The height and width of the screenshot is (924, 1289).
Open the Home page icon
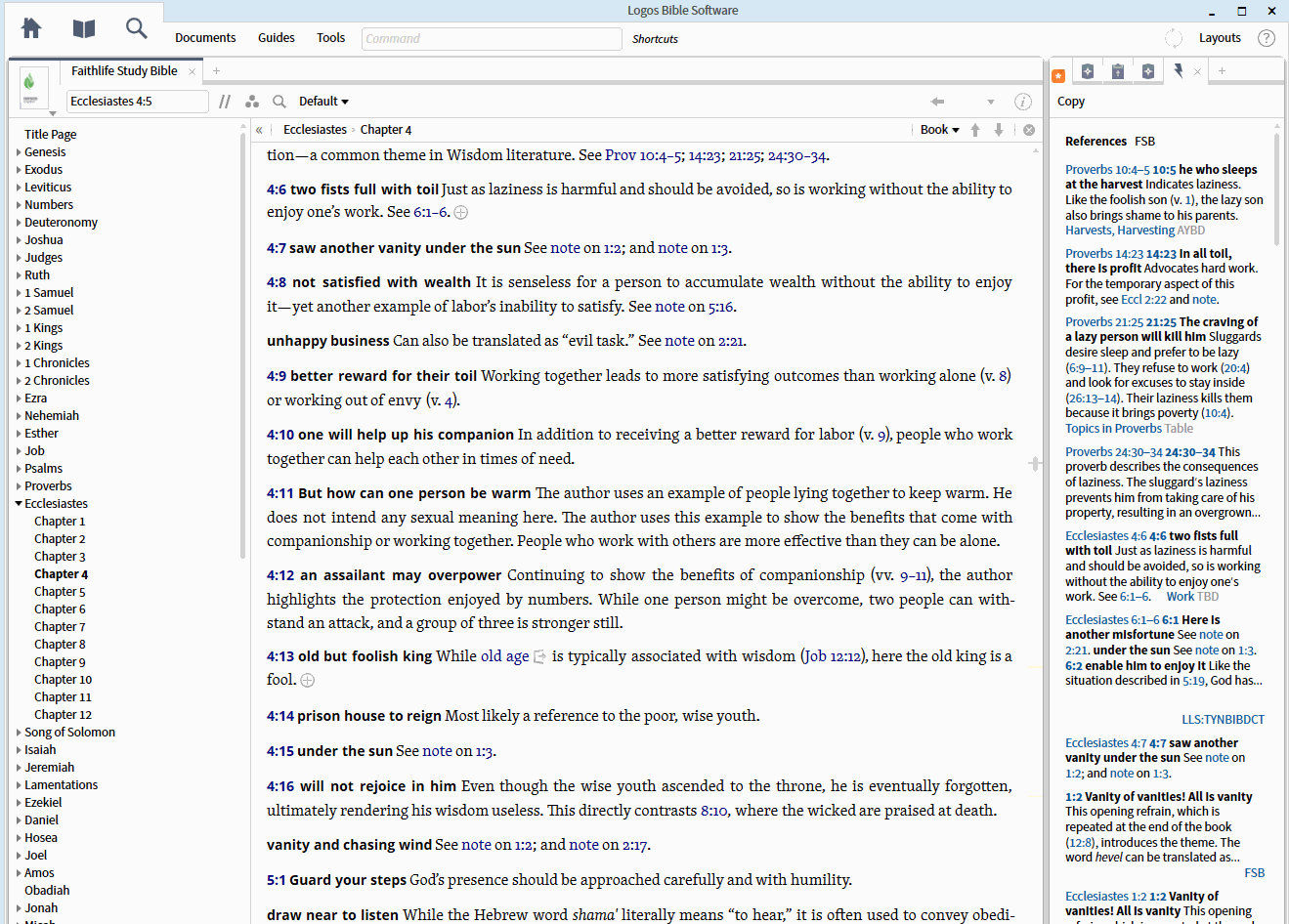31,28
